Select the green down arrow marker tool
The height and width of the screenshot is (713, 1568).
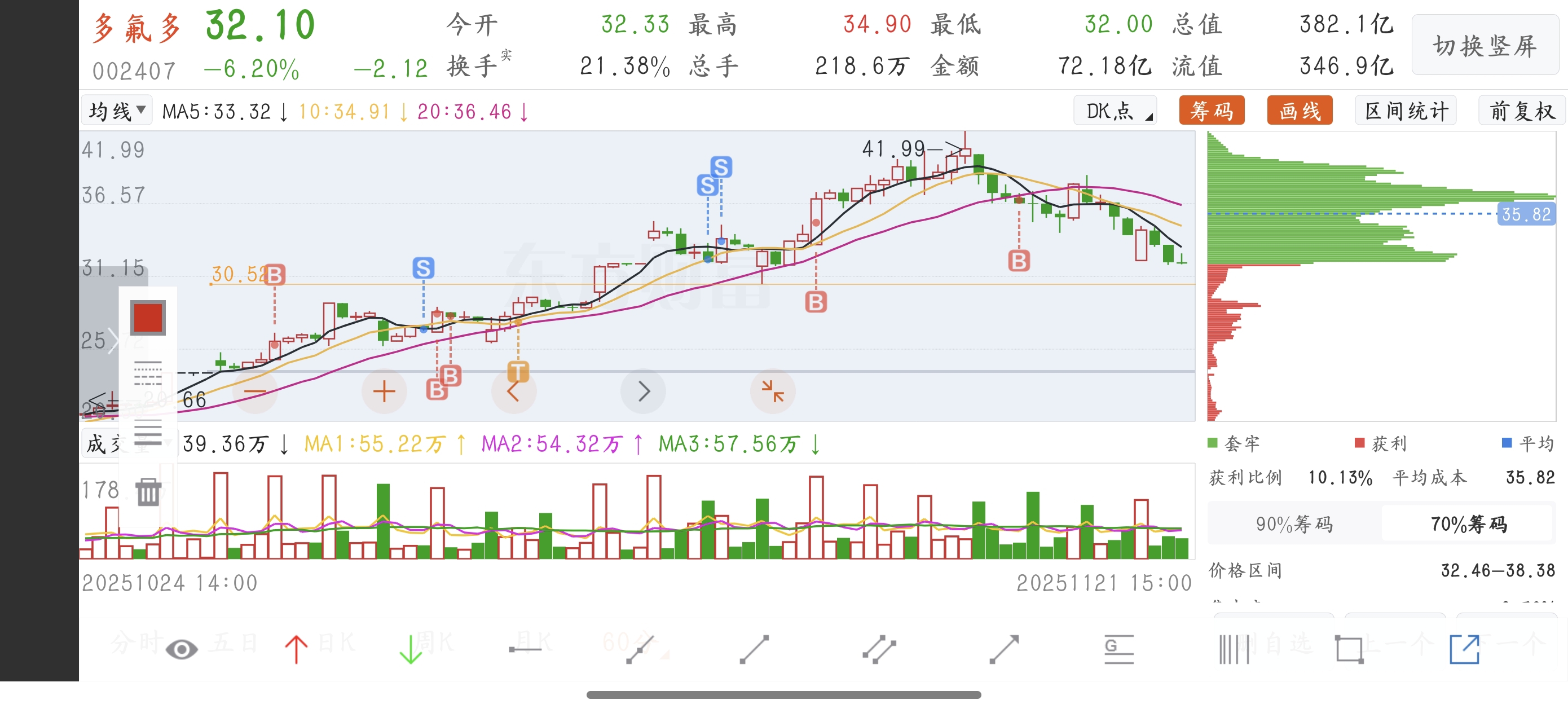[x=411, y=649]
